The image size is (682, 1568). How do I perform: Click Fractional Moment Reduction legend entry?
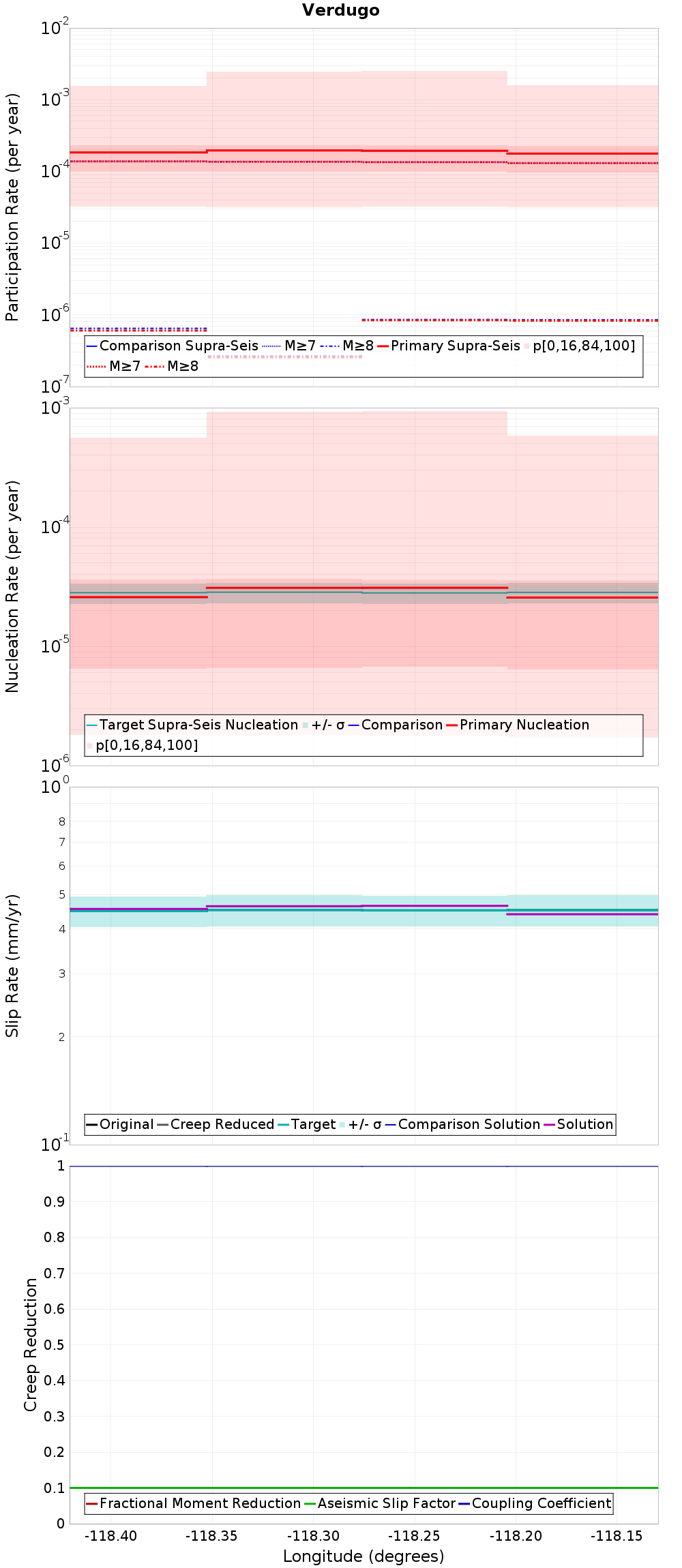click(x=194, y=1503)
